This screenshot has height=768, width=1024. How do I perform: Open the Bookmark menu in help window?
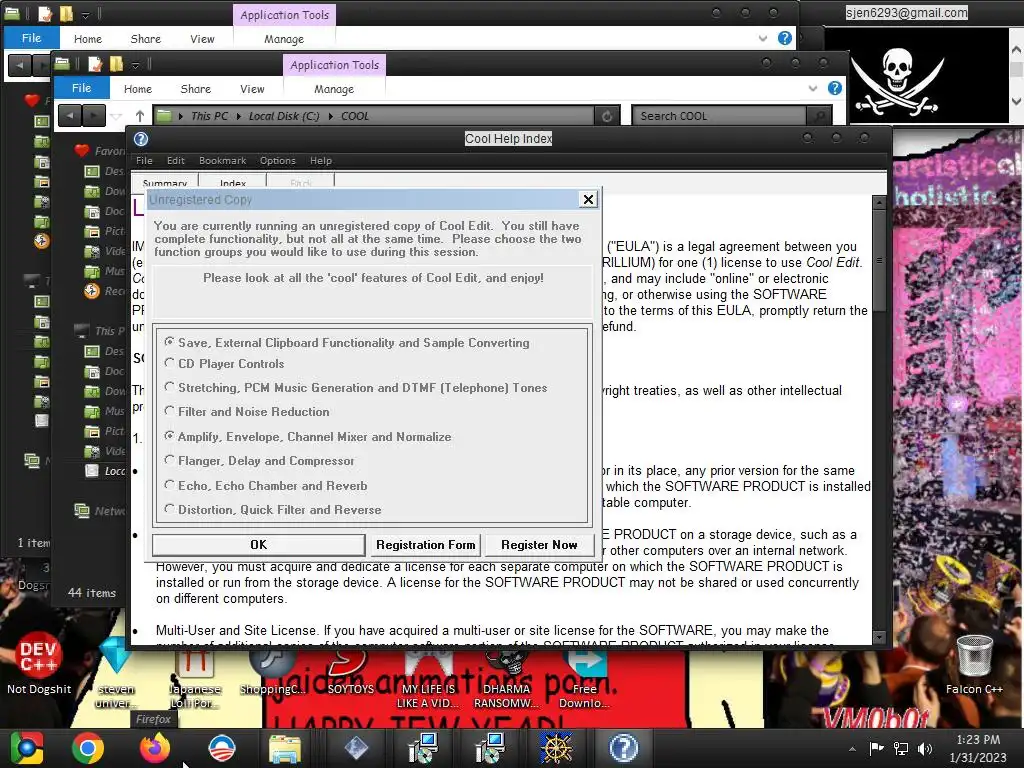(223, 161)
